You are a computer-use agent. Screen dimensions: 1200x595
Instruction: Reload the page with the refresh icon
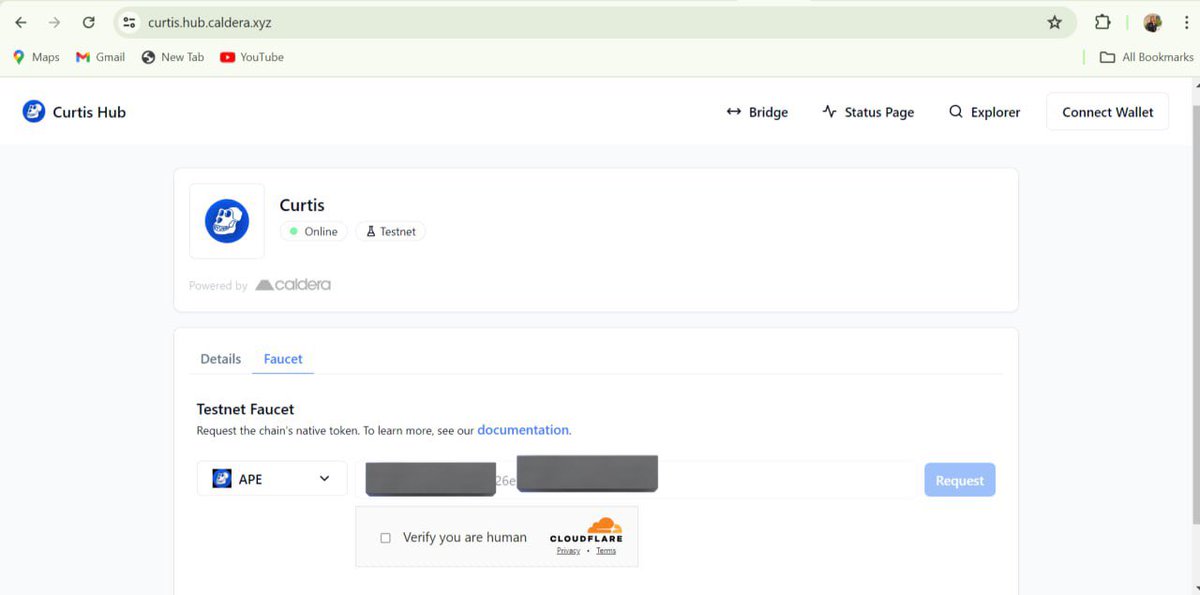[89, 22]
